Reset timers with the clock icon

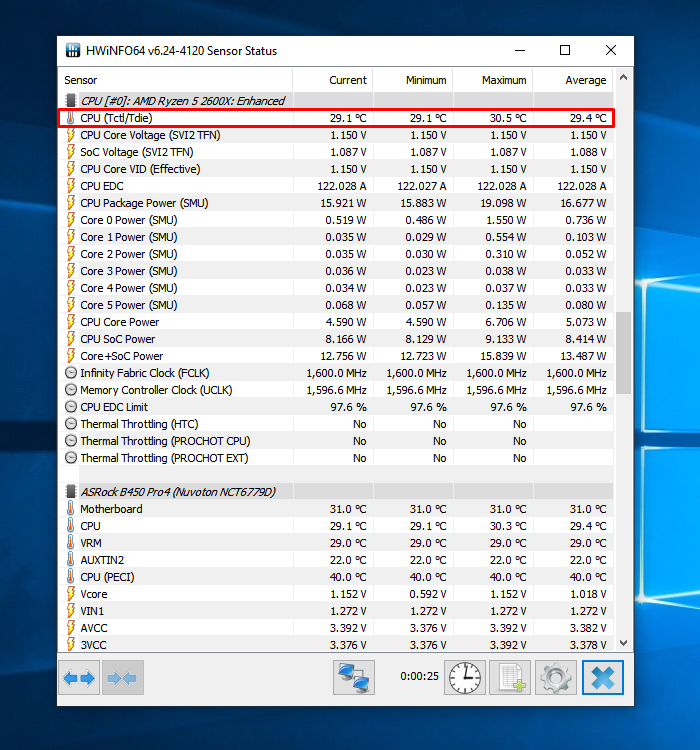pos(464,678)
